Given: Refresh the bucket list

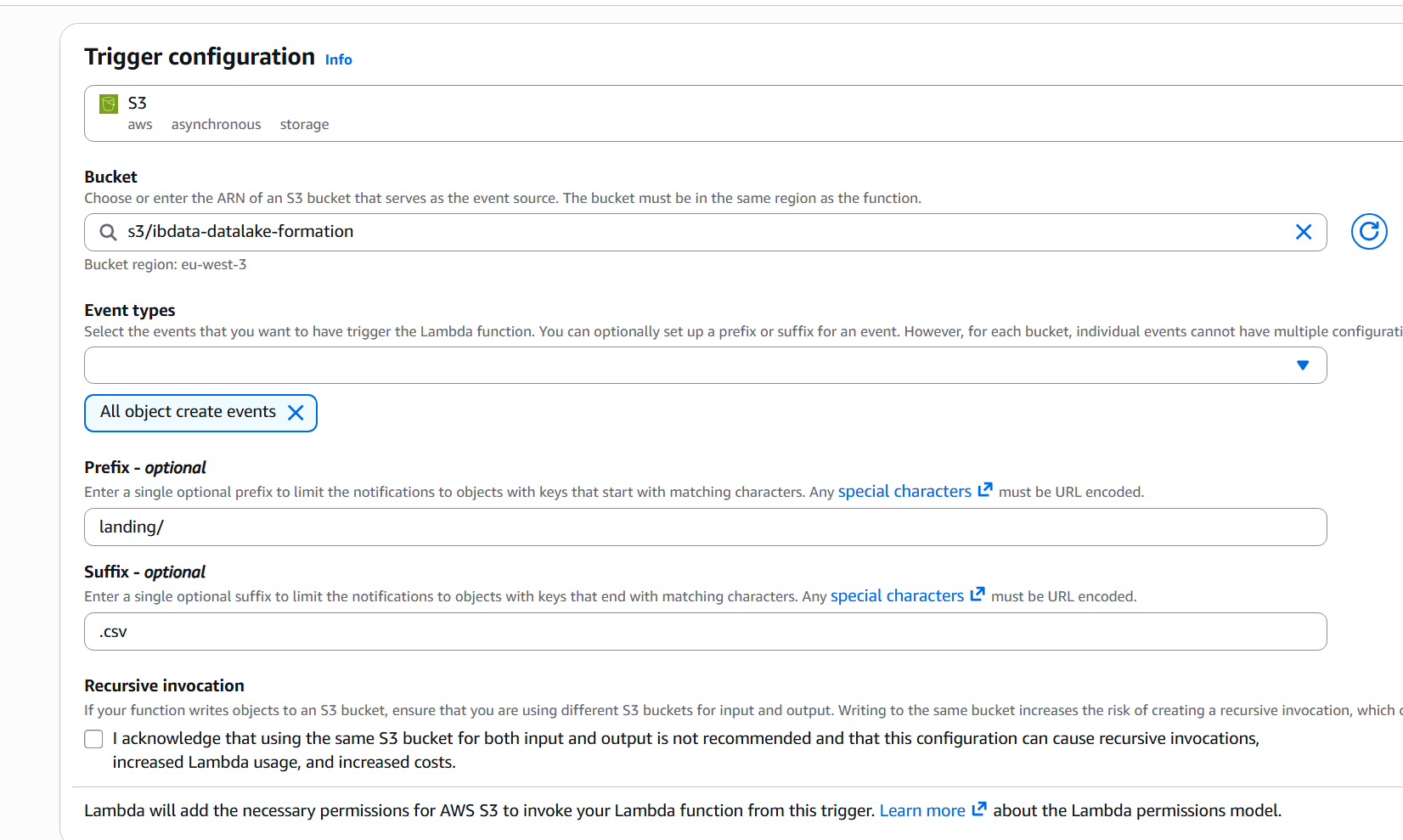Looking at the screenshot, I should click(x=1369, y=231).
